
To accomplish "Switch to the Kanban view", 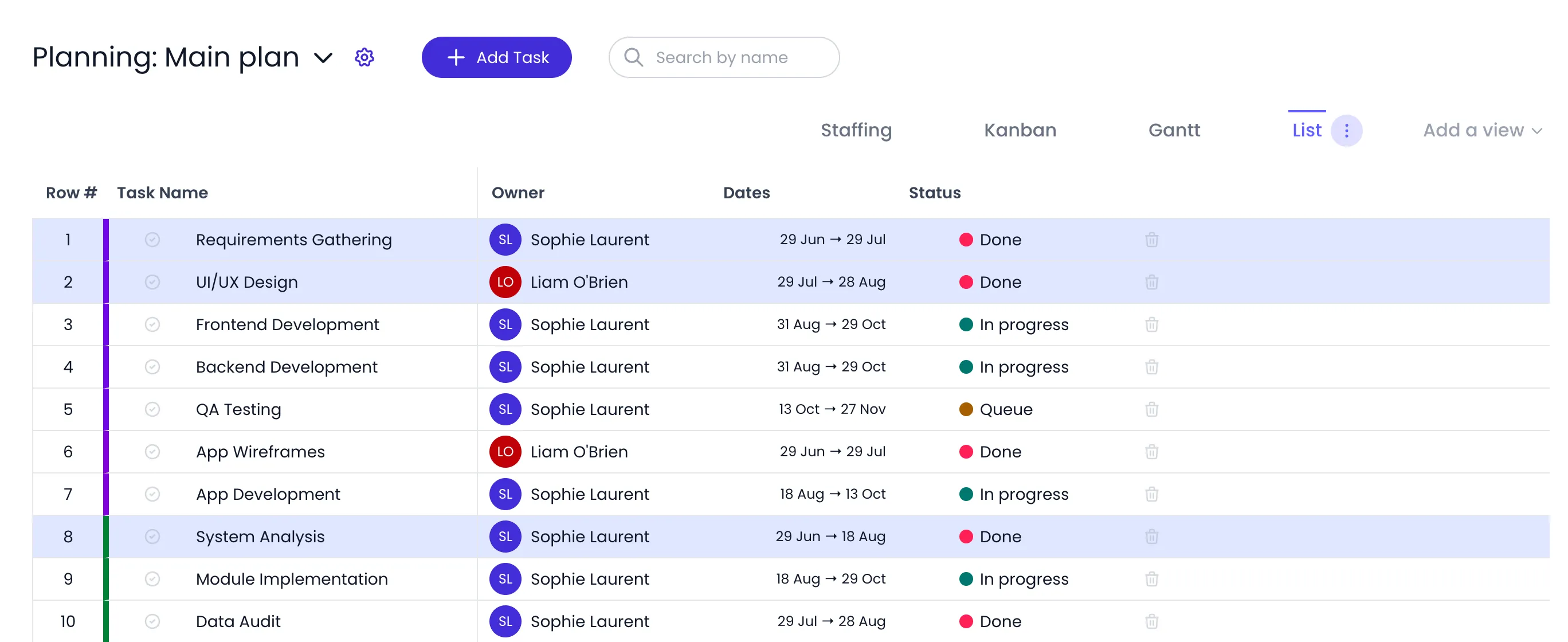I will click(1020, 130).
